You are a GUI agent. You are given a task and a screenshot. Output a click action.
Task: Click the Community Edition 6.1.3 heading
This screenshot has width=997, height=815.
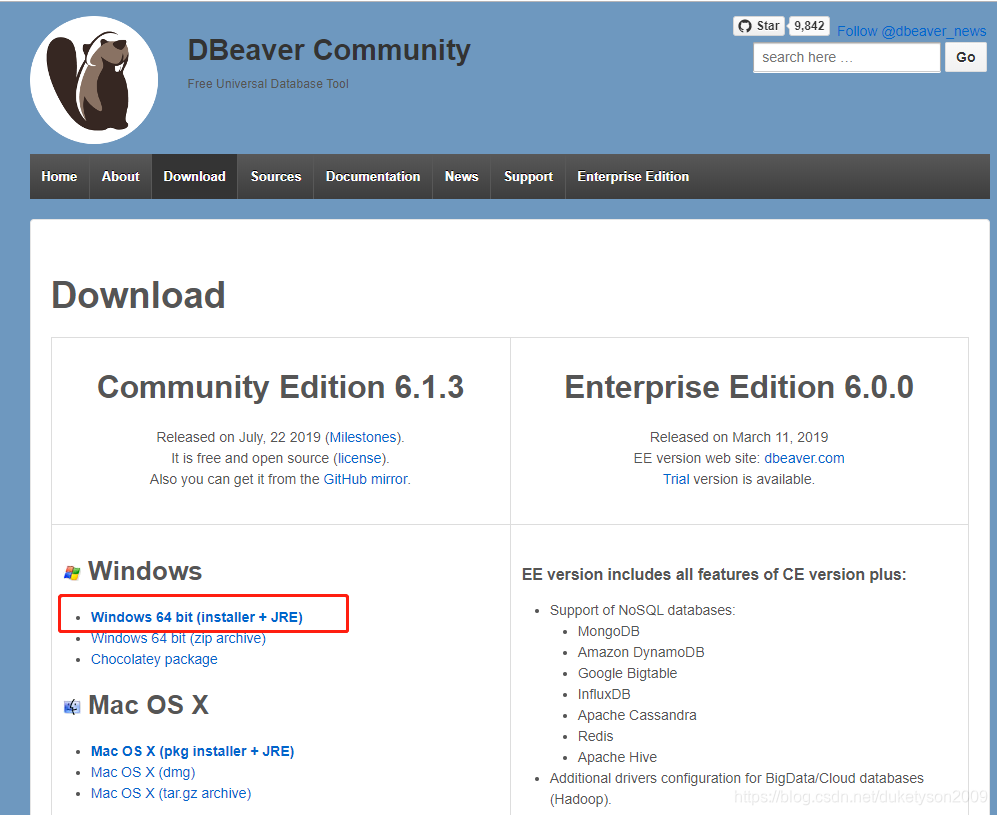280,387
